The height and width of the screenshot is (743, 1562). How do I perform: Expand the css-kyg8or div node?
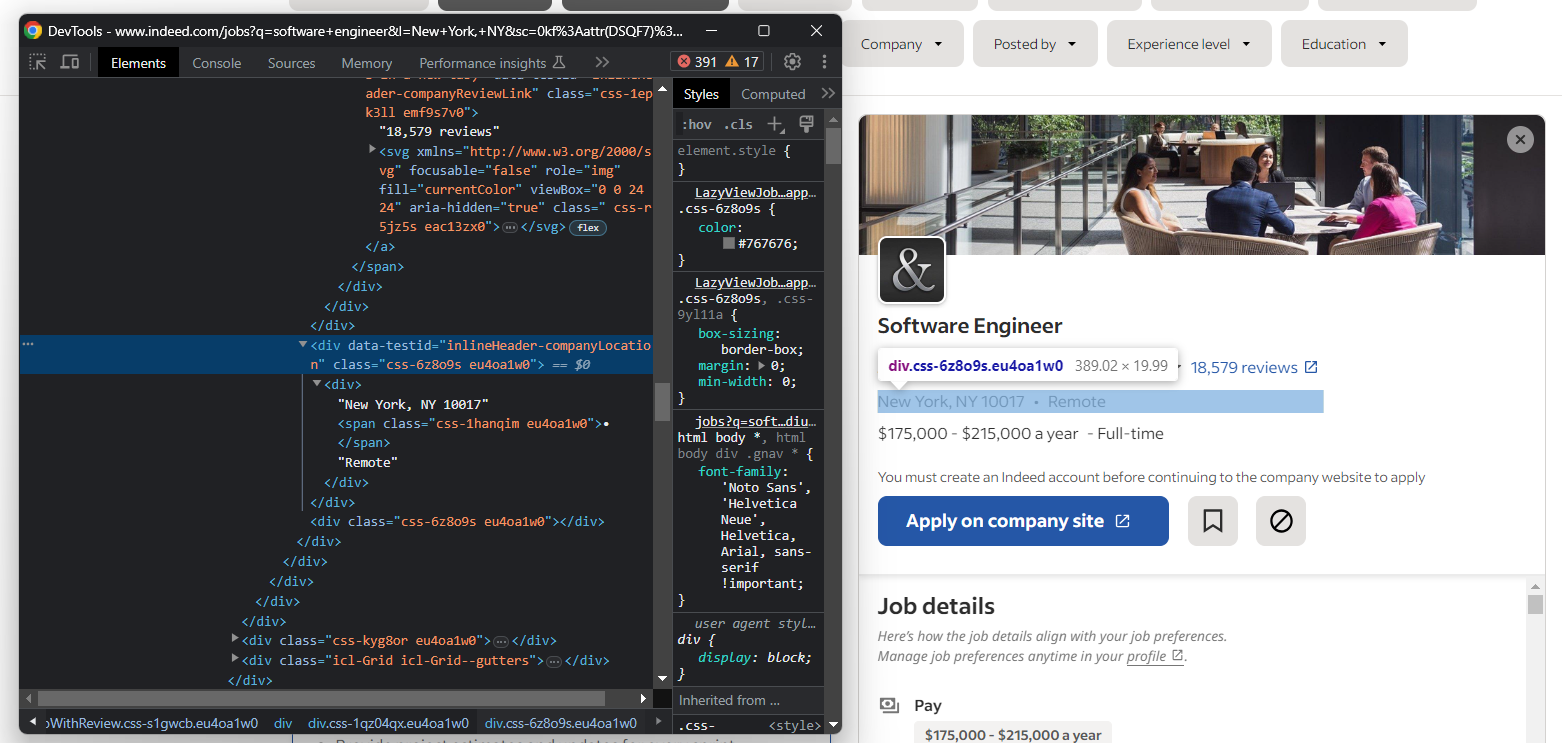236,640
